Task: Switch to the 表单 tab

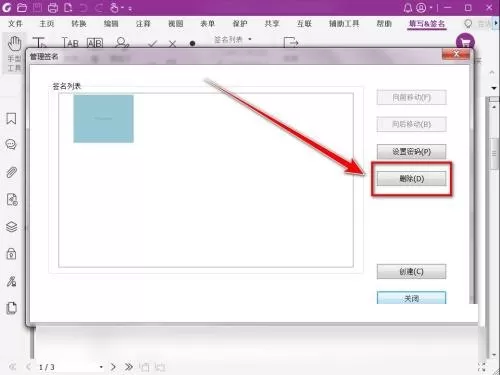Action: 208,24
